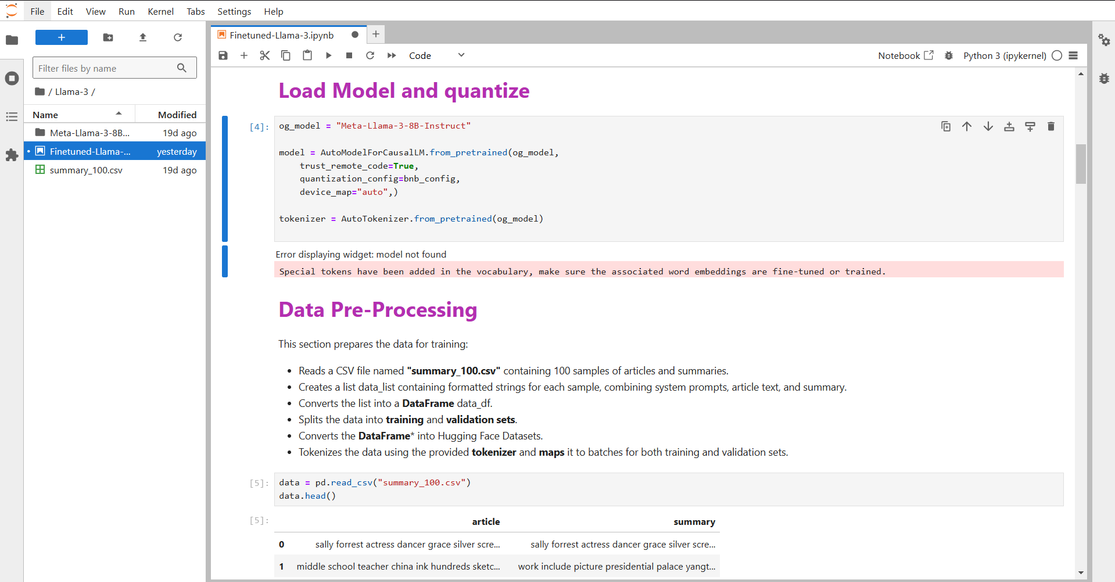This screenshot has height=582, width=1115.
Task: Add a new launcher tab with plus
Action: point(376,34)
